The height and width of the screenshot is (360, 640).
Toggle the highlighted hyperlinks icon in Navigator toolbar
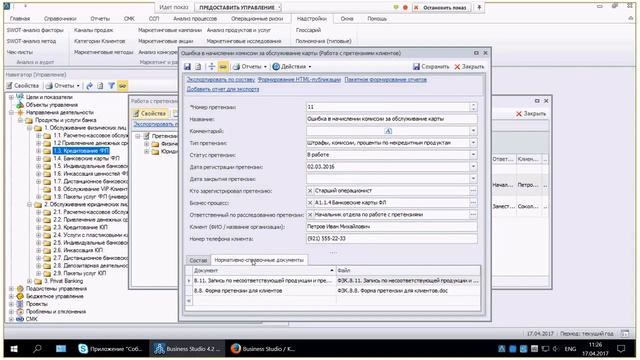[122, 86]
